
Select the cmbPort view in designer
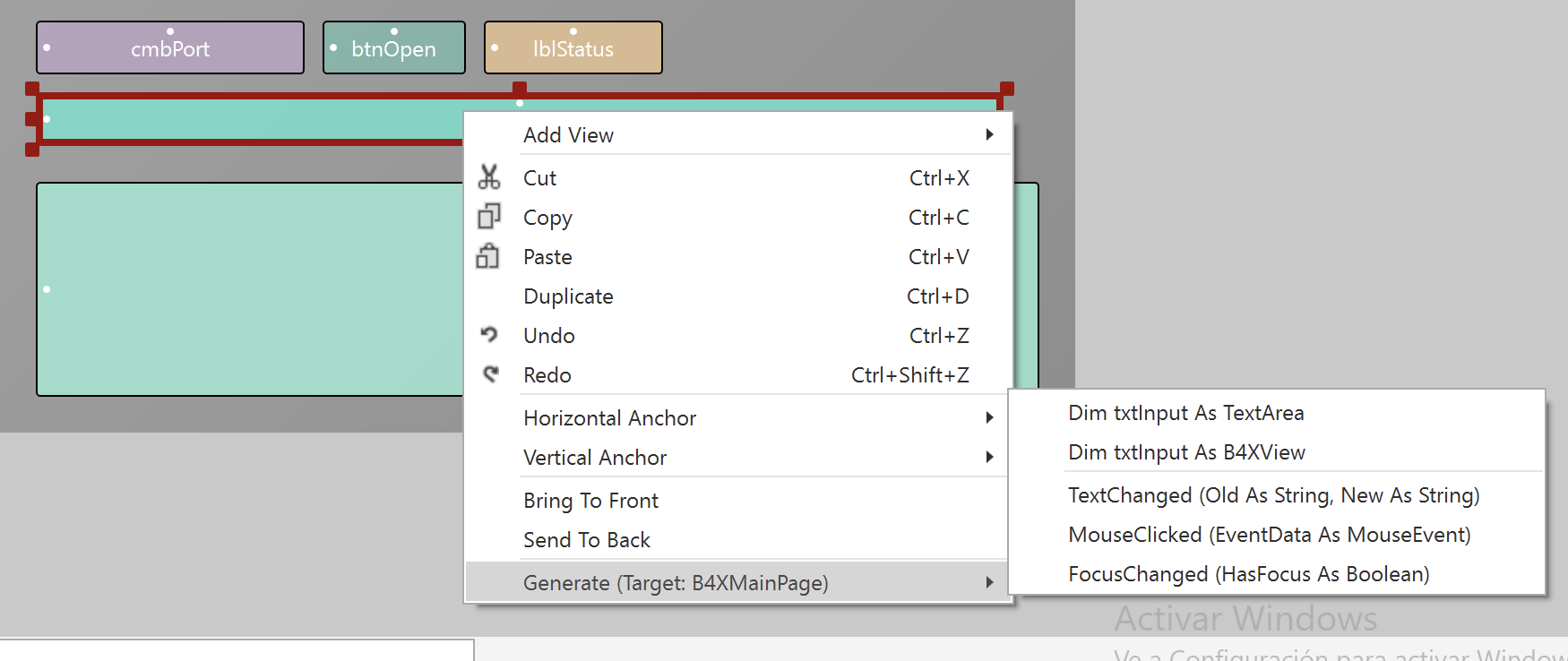click(x=170, y=48)
